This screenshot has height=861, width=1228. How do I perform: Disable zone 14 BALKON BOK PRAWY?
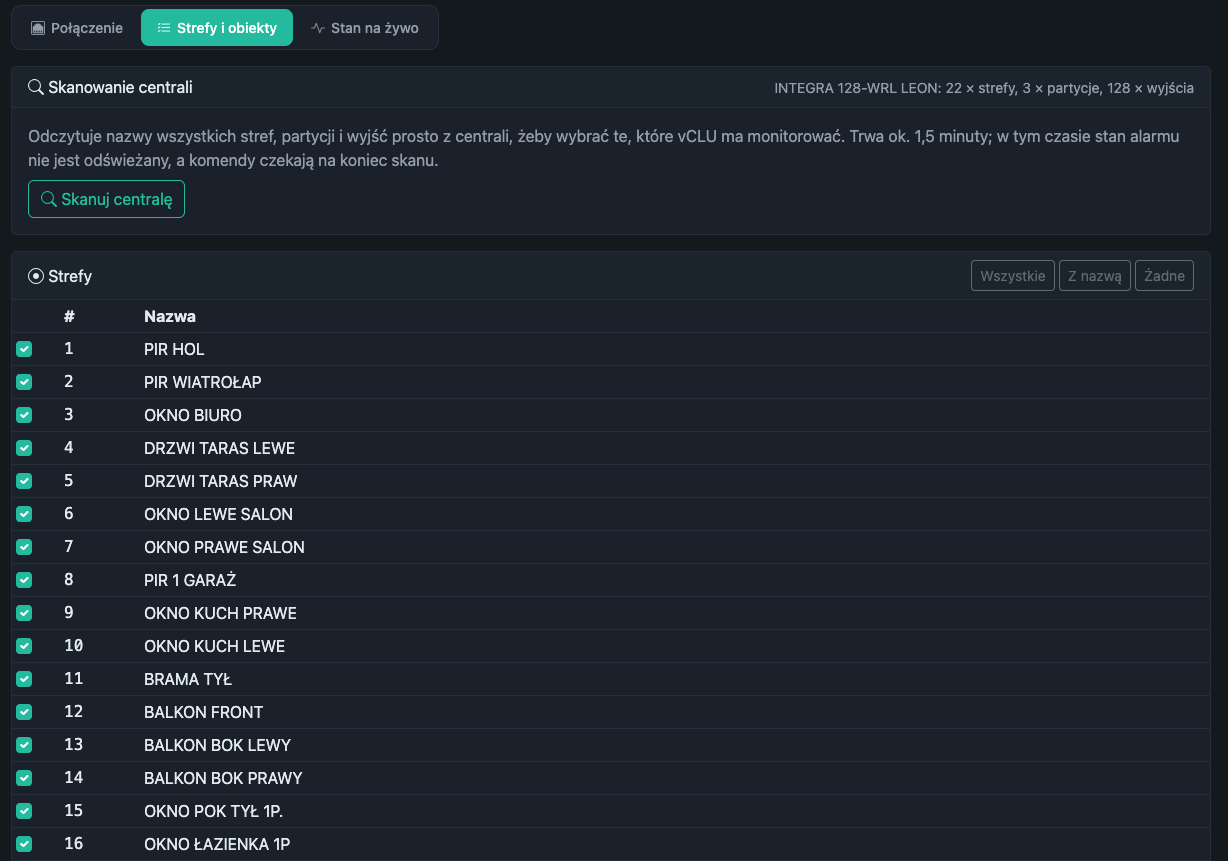point(24,778)
